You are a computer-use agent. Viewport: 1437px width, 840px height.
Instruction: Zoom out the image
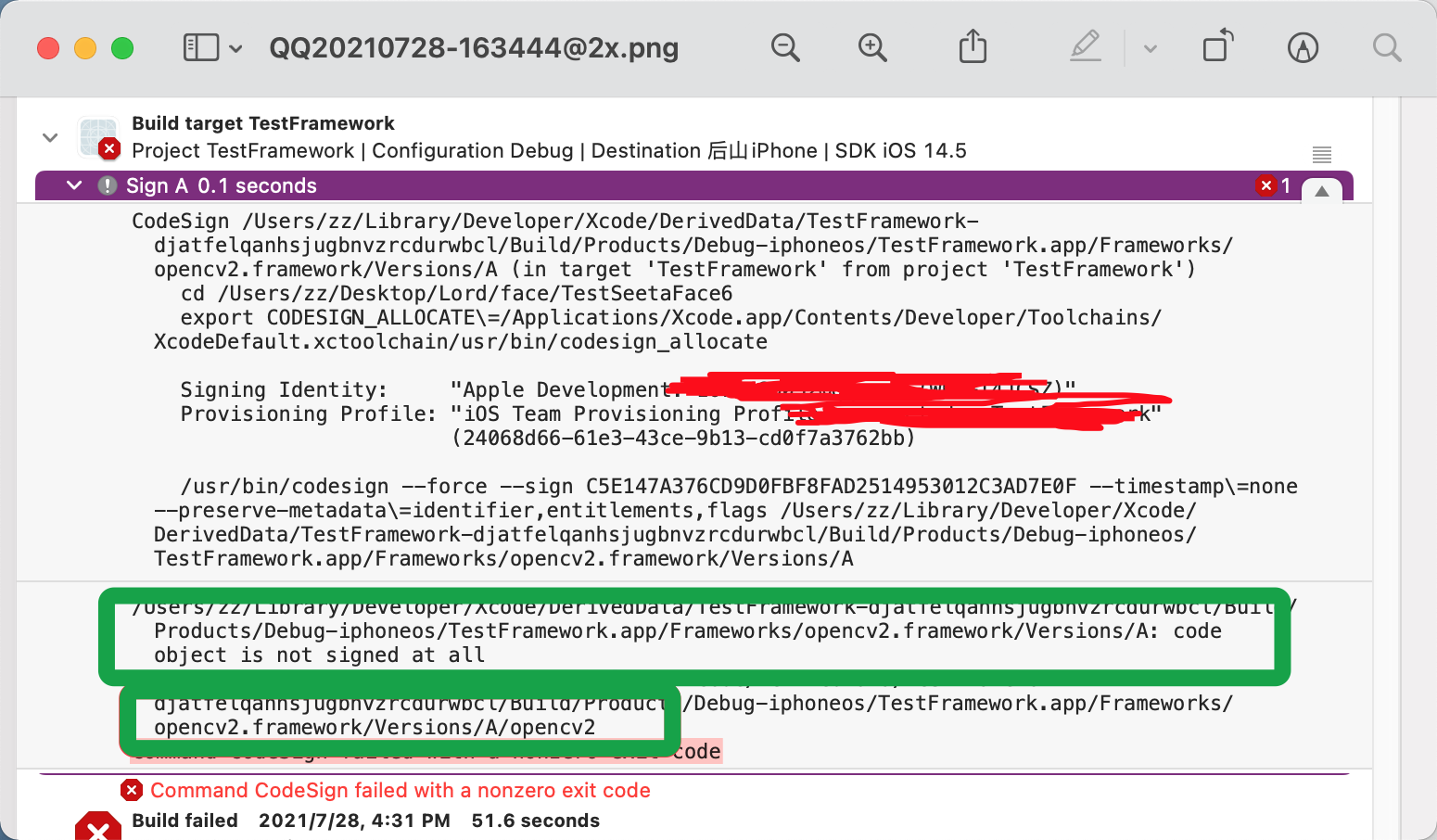(x=785, y=47)
